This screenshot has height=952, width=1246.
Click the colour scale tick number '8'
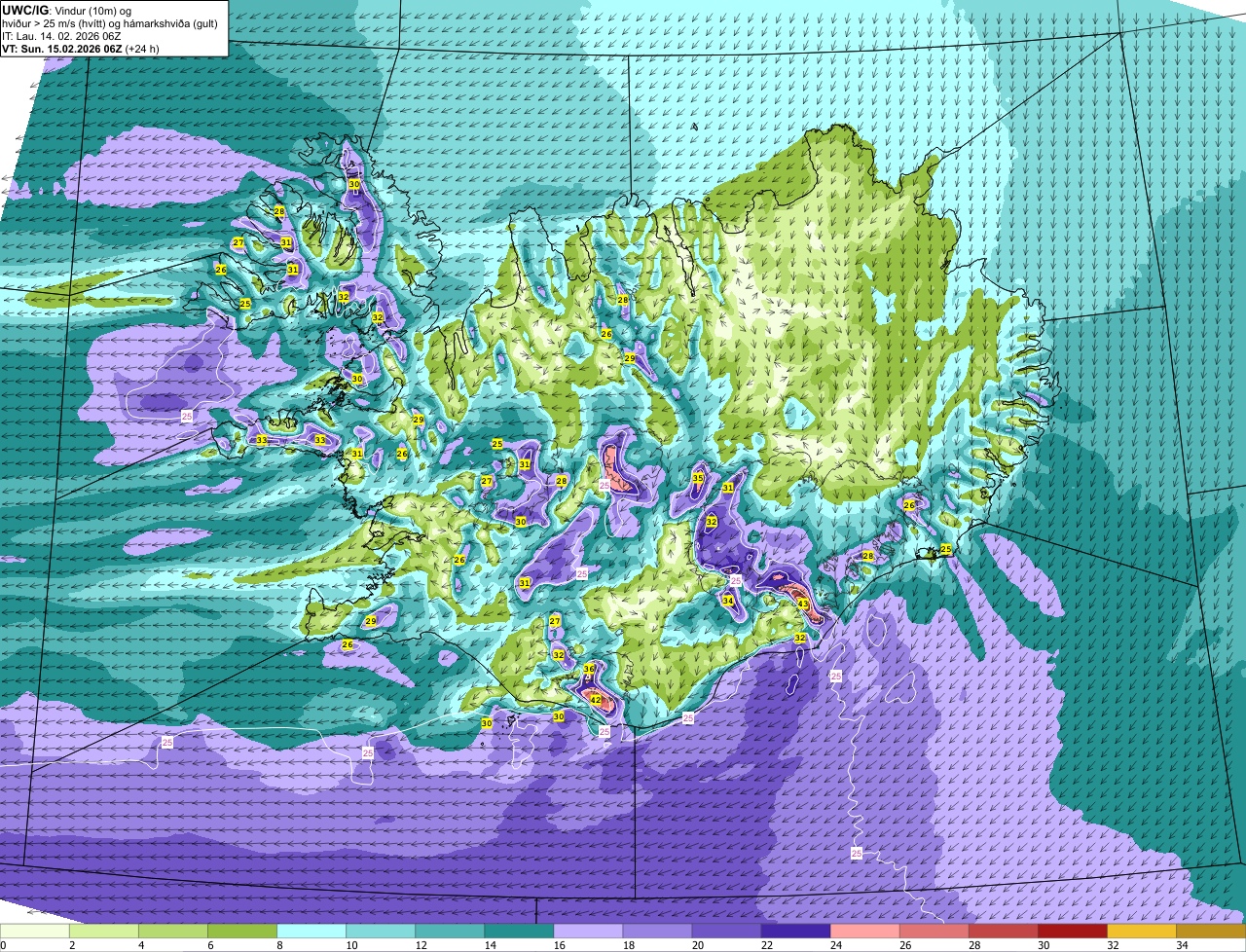(279, 945)
